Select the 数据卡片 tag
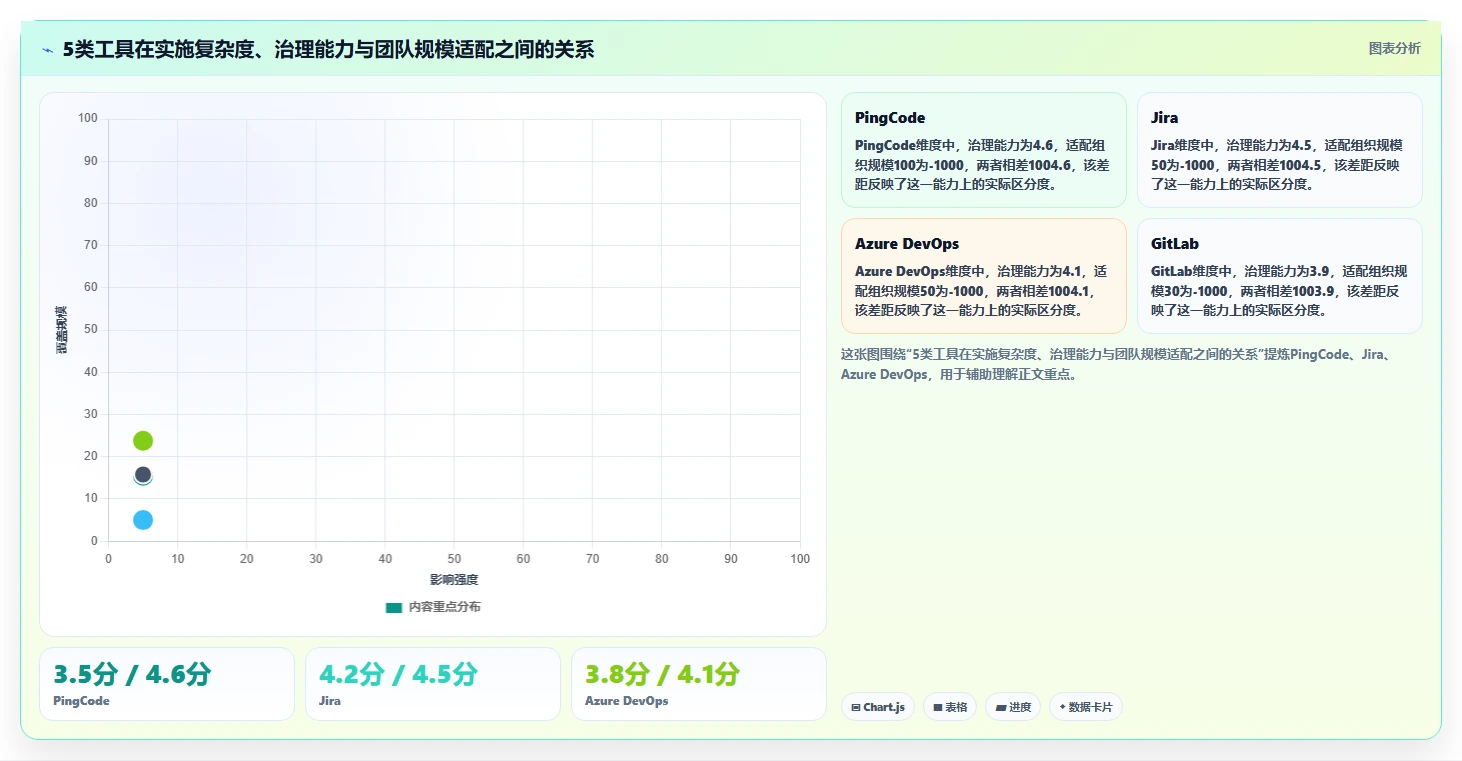Image resolution: width=1462 pixels, height=761 pixels. click(1086, 707)
